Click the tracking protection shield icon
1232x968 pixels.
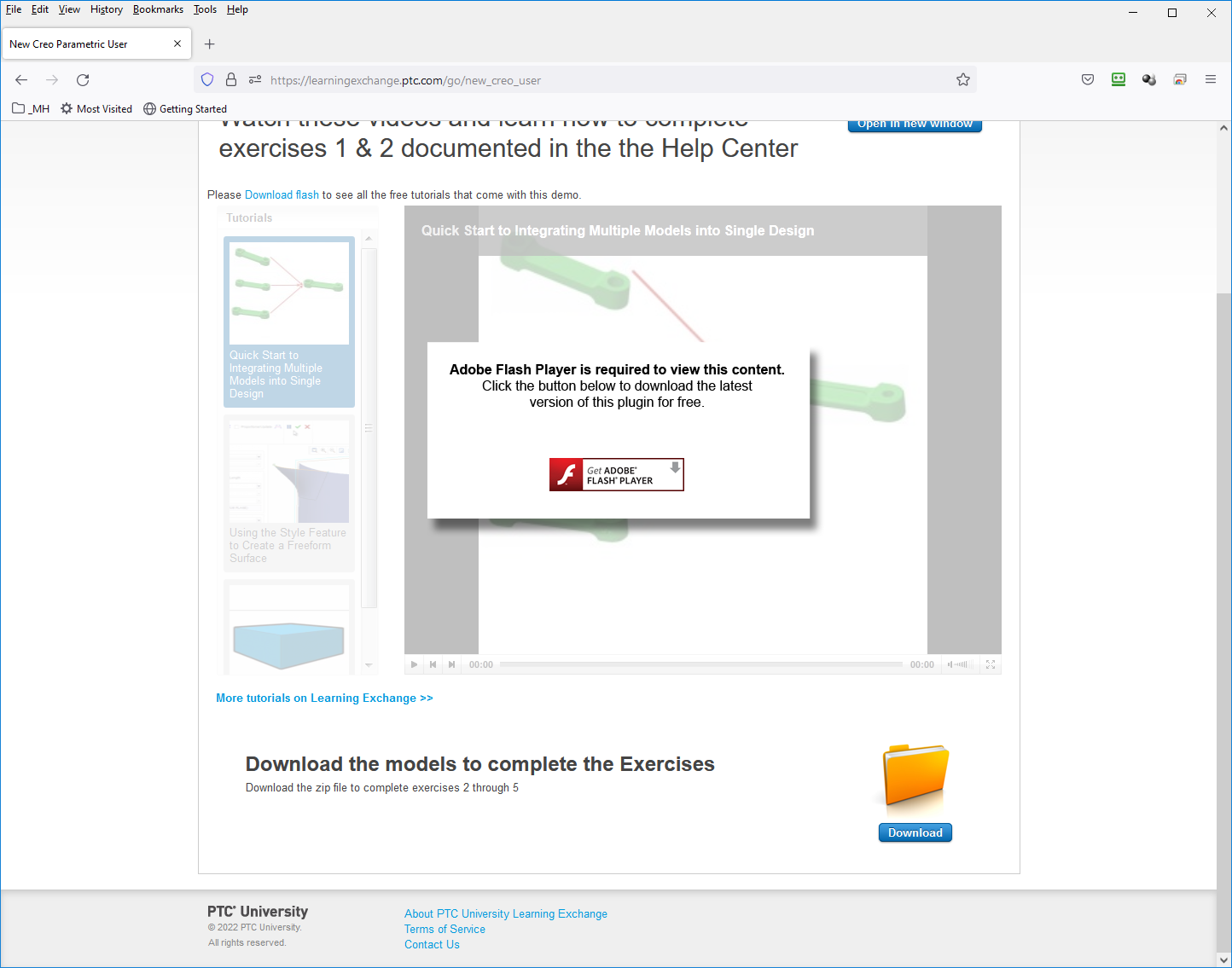point(207,78)
